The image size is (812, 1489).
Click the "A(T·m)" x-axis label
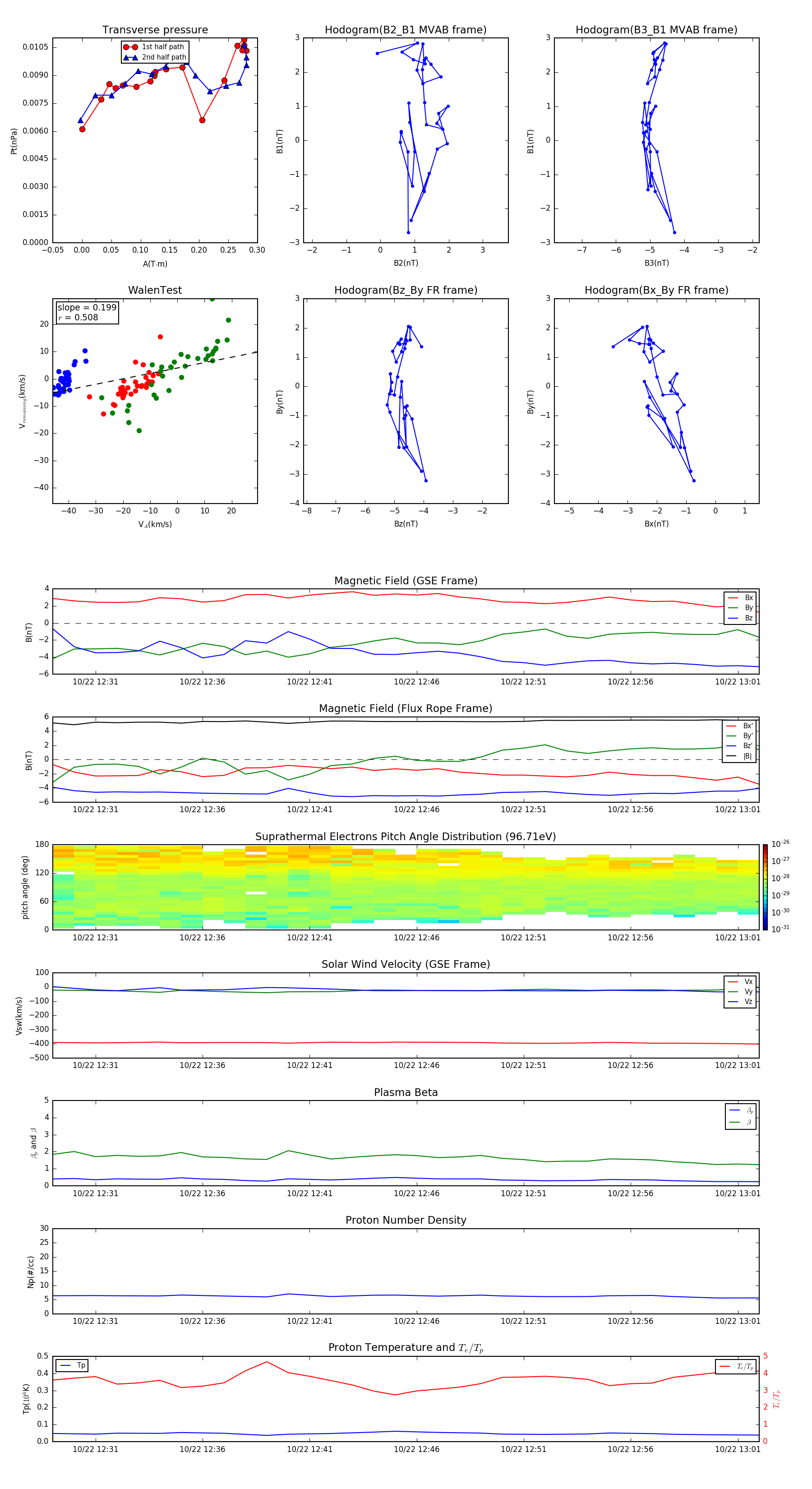point(155,264)
